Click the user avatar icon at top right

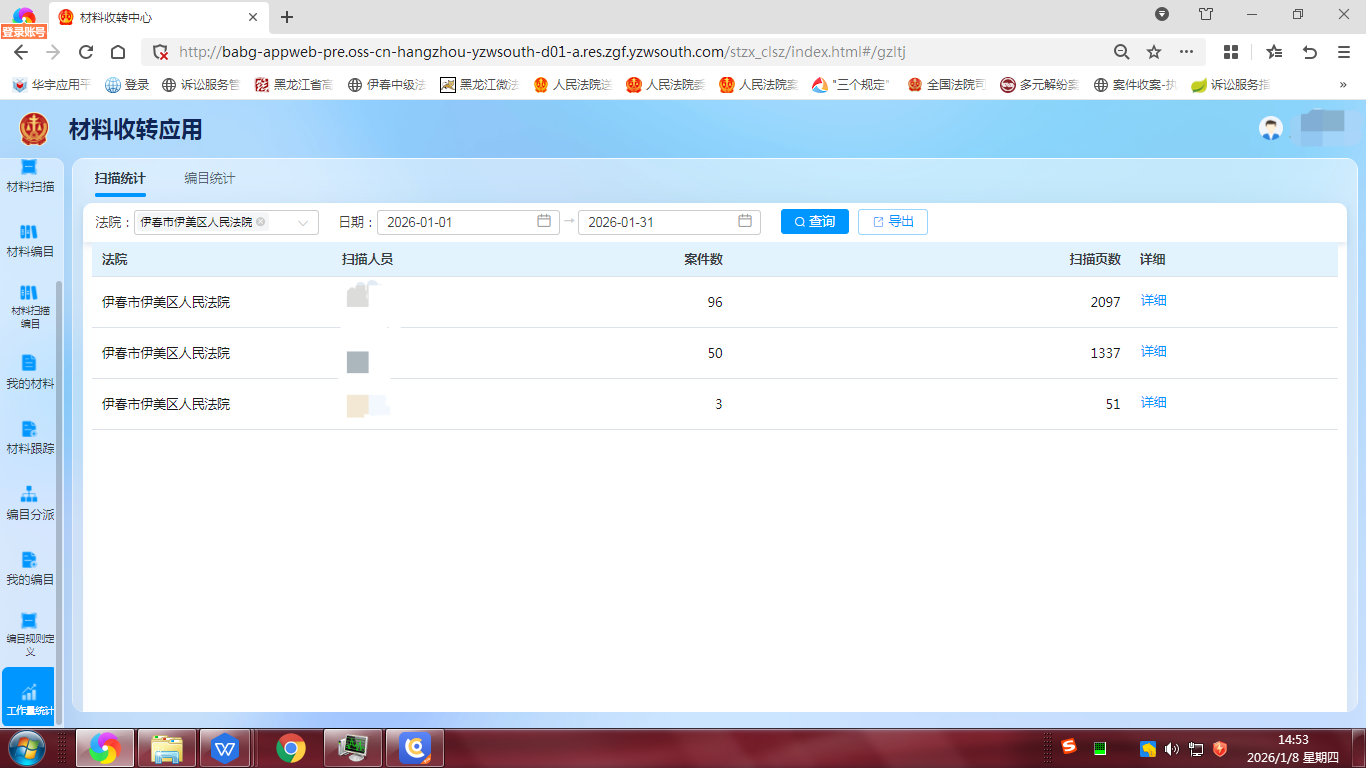[1271, 128]
